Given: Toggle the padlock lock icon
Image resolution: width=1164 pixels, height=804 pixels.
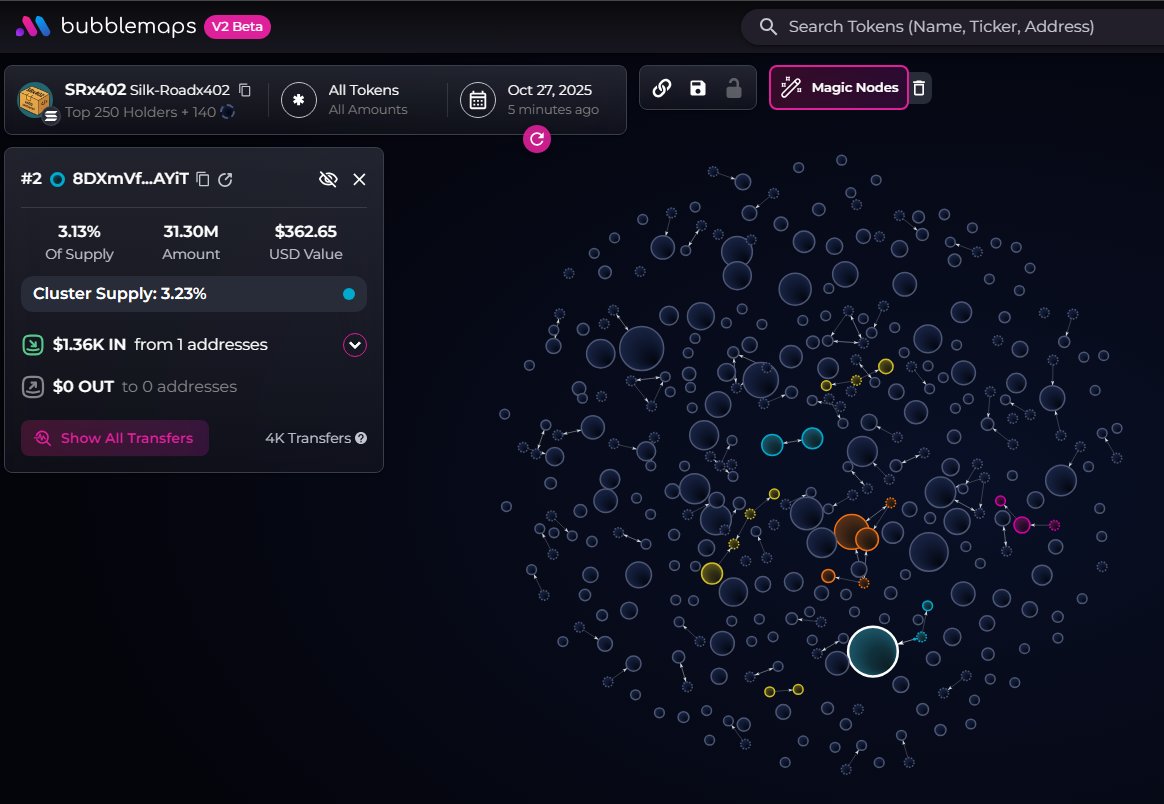Looking at the screenshot, I should click(x=734, y=88).
